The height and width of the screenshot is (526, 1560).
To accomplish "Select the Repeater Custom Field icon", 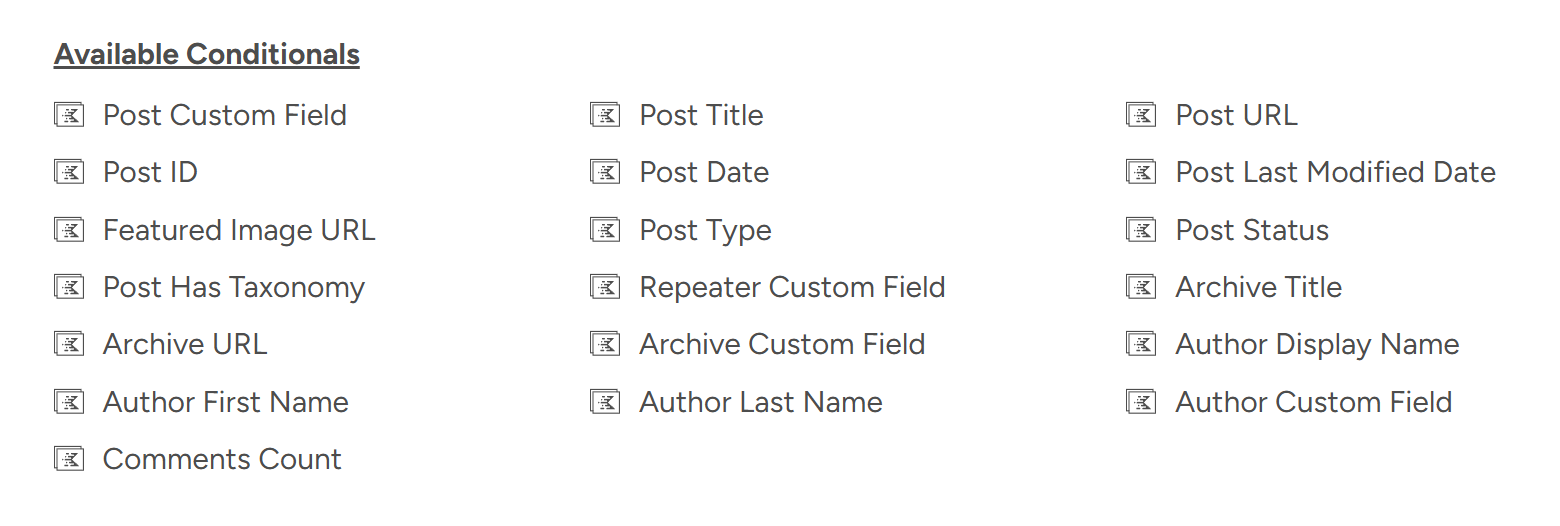I will (x=605, y=287).
